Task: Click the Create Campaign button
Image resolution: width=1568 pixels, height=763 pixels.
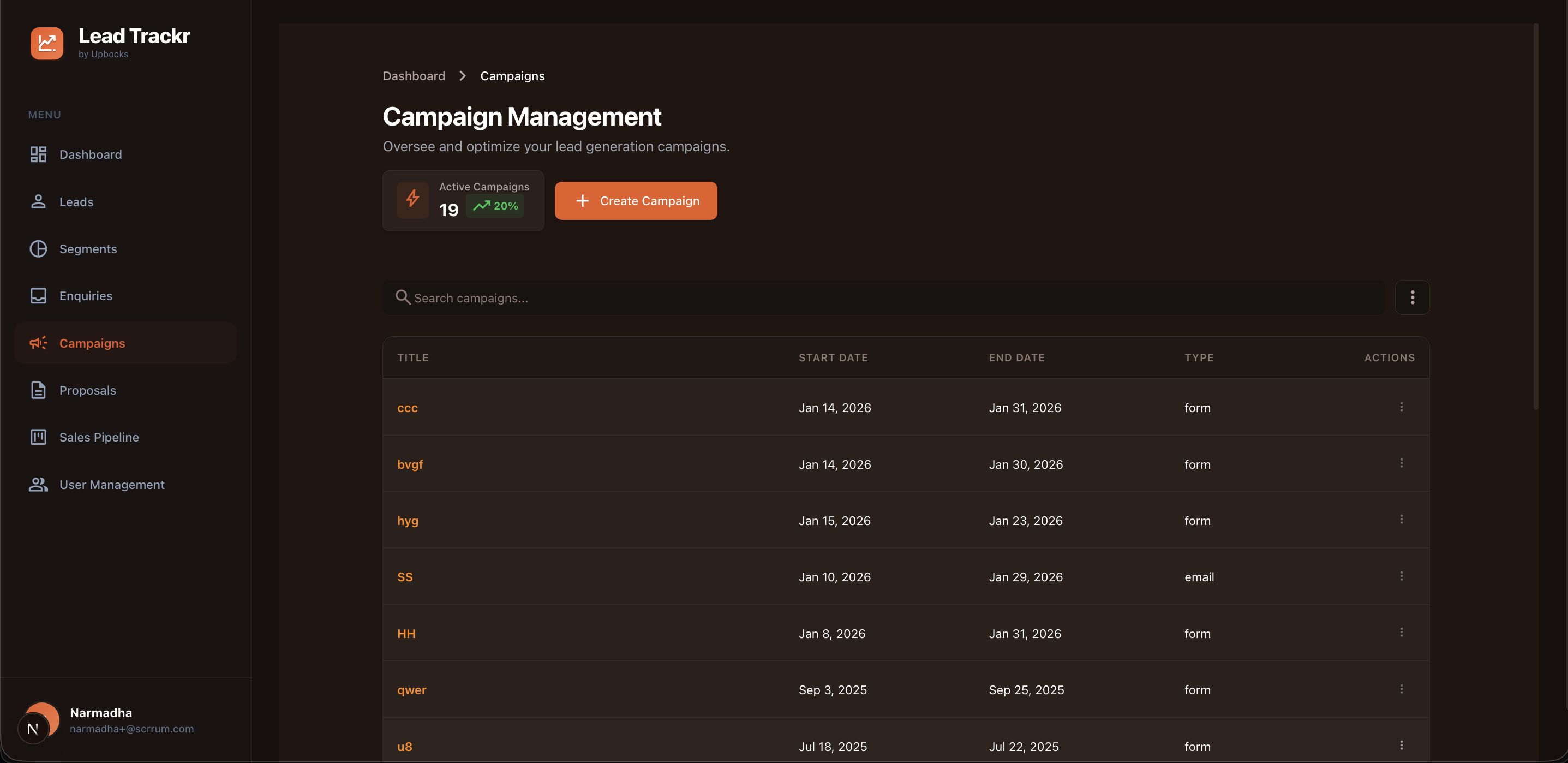Action: [x=636, y=200]
